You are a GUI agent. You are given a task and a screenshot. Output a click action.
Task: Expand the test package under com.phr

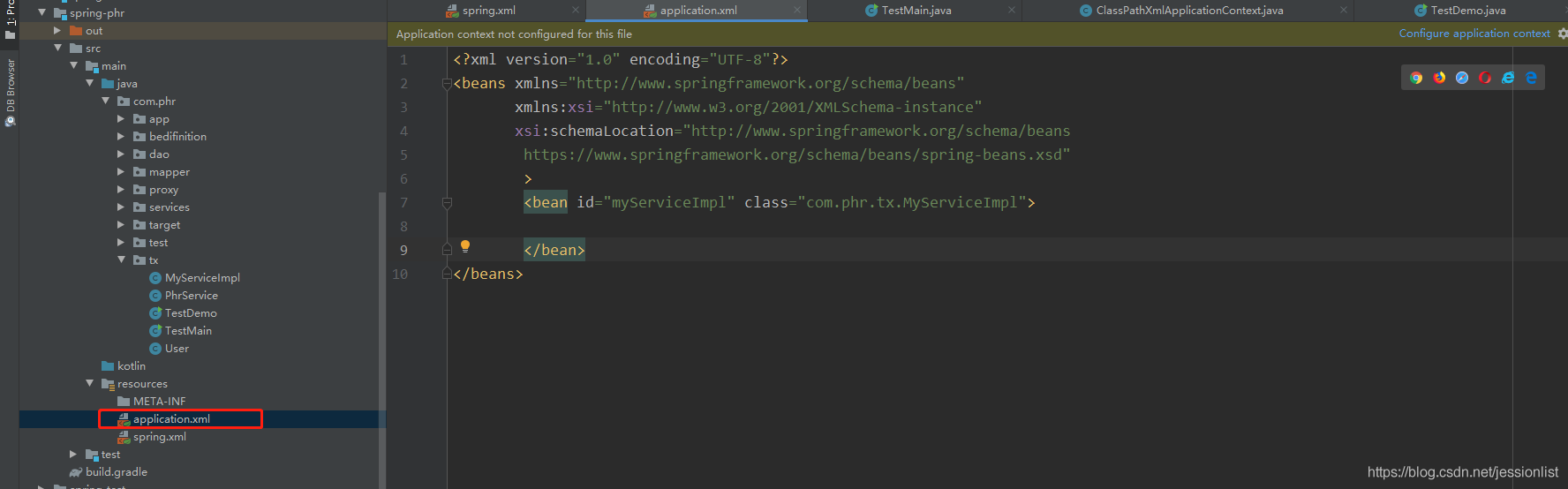click(x=121, y=243)
